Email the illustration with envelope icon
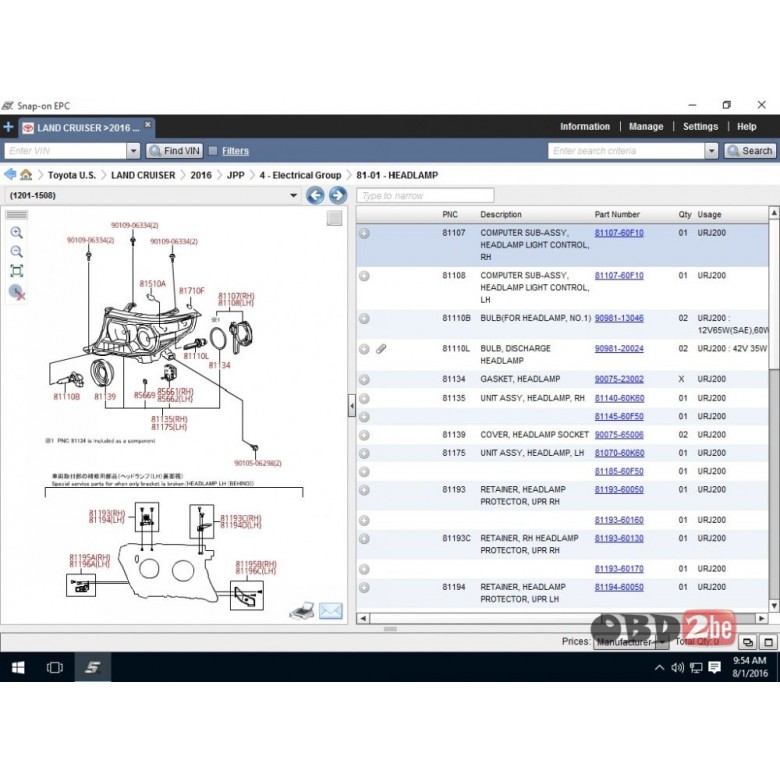Viewport: 780px width, 780px height. (x=330, y=610)
